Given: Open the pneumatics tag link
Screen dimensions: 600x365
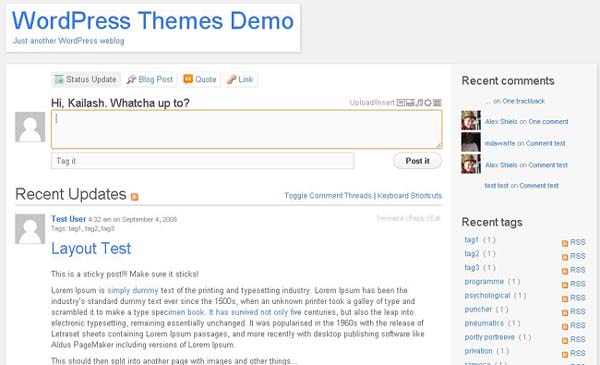Looking at the screenshot, I should tap(484, 323).
